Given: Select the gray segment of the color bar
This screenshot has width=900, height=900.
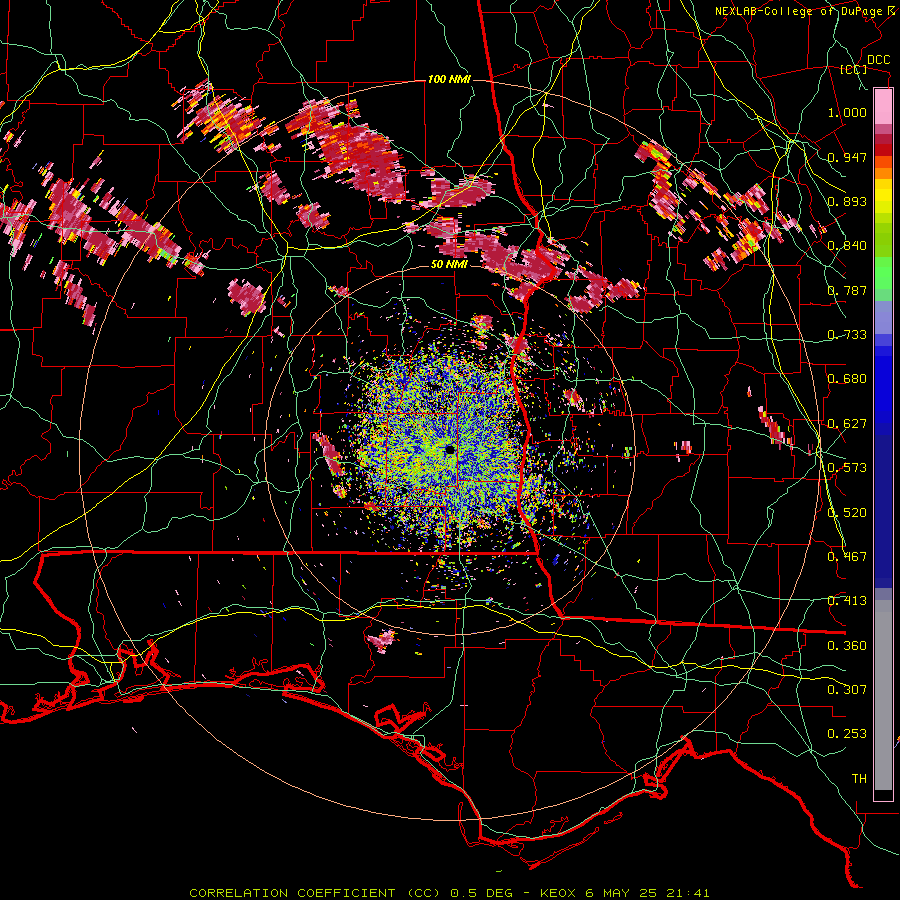Looking at the screenshot, I should click(883, 695).
